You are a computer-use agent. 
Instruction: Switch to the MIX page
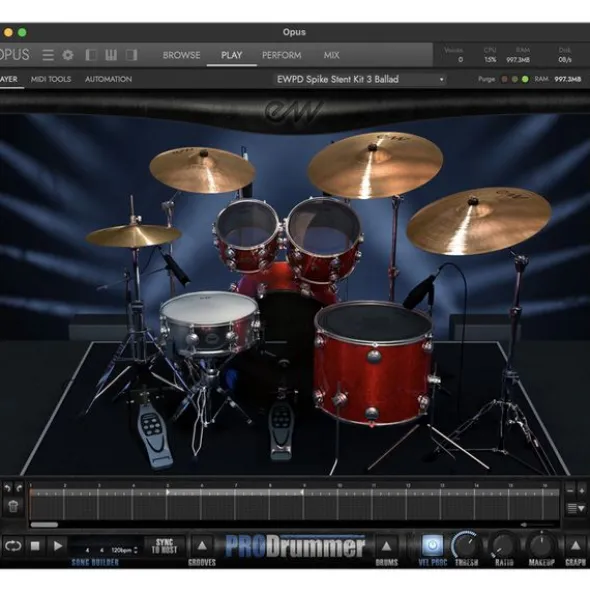[331, 55]
